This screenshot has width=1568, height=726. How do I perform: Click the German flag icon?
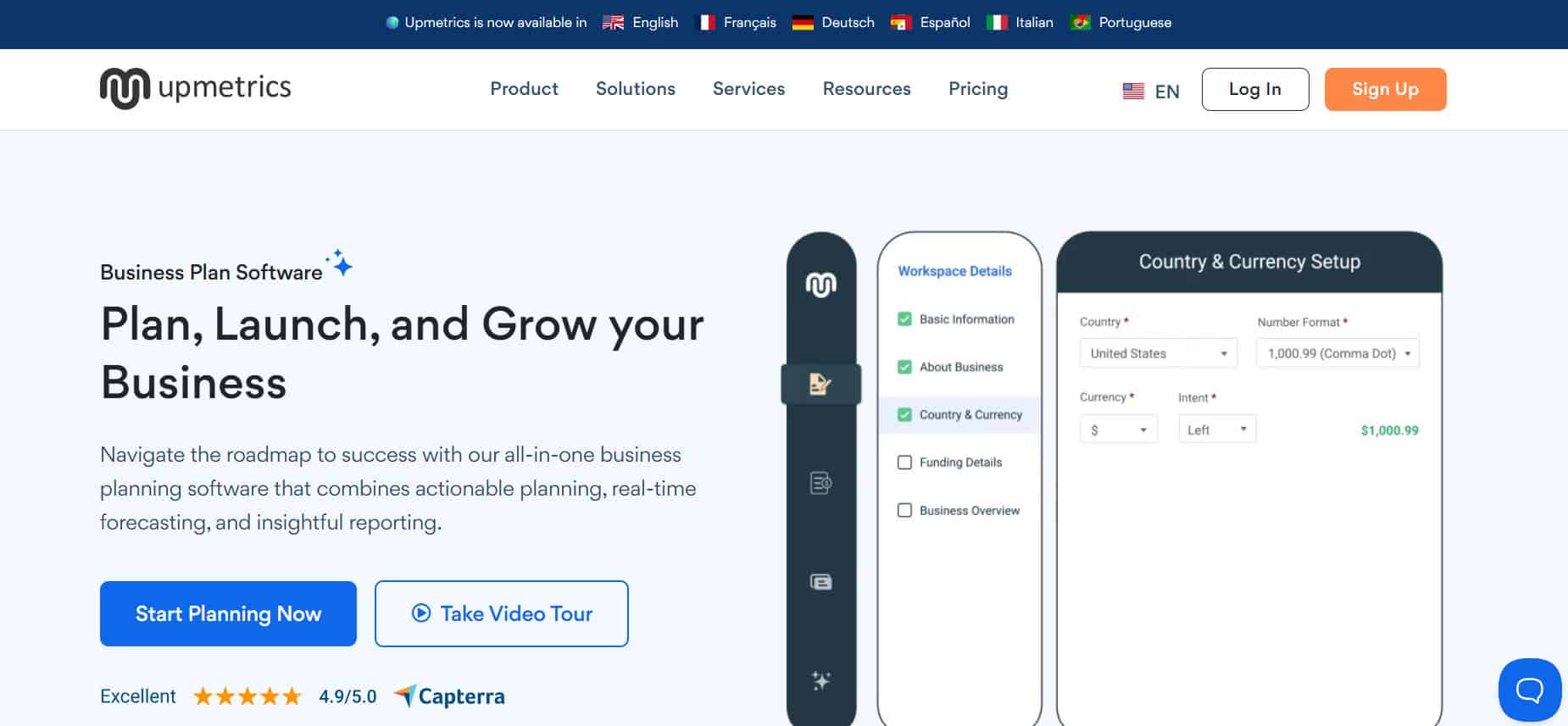click(803, 23)
